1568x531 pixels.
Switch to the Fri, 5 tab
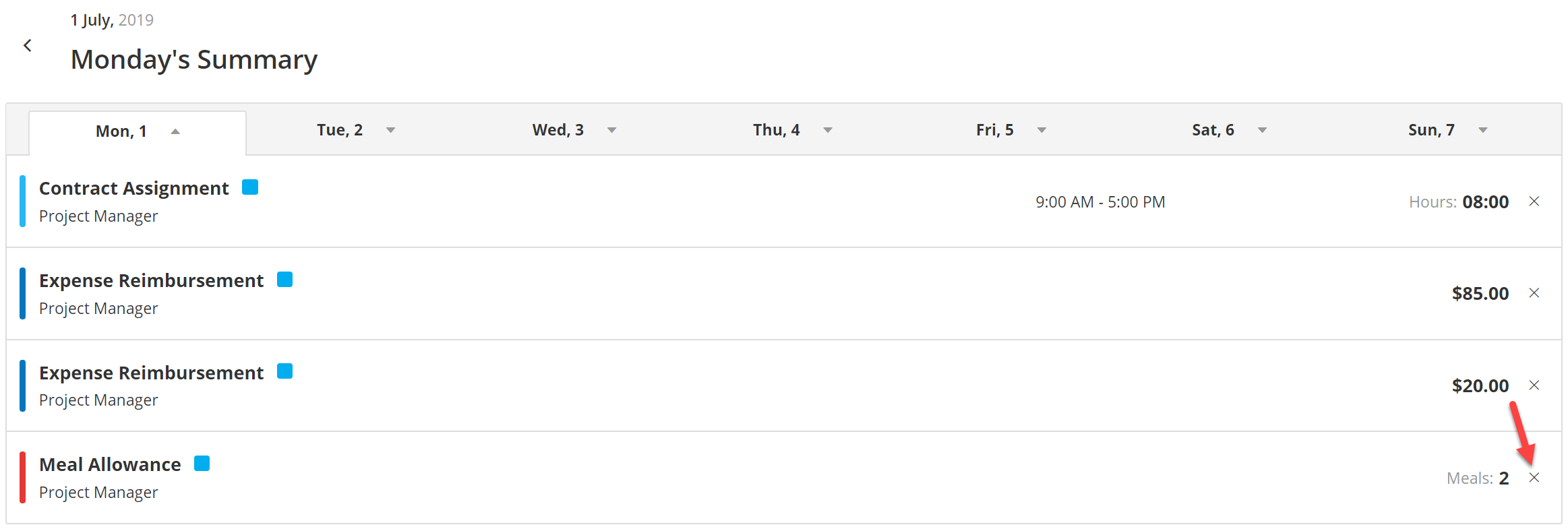point(994,130)
